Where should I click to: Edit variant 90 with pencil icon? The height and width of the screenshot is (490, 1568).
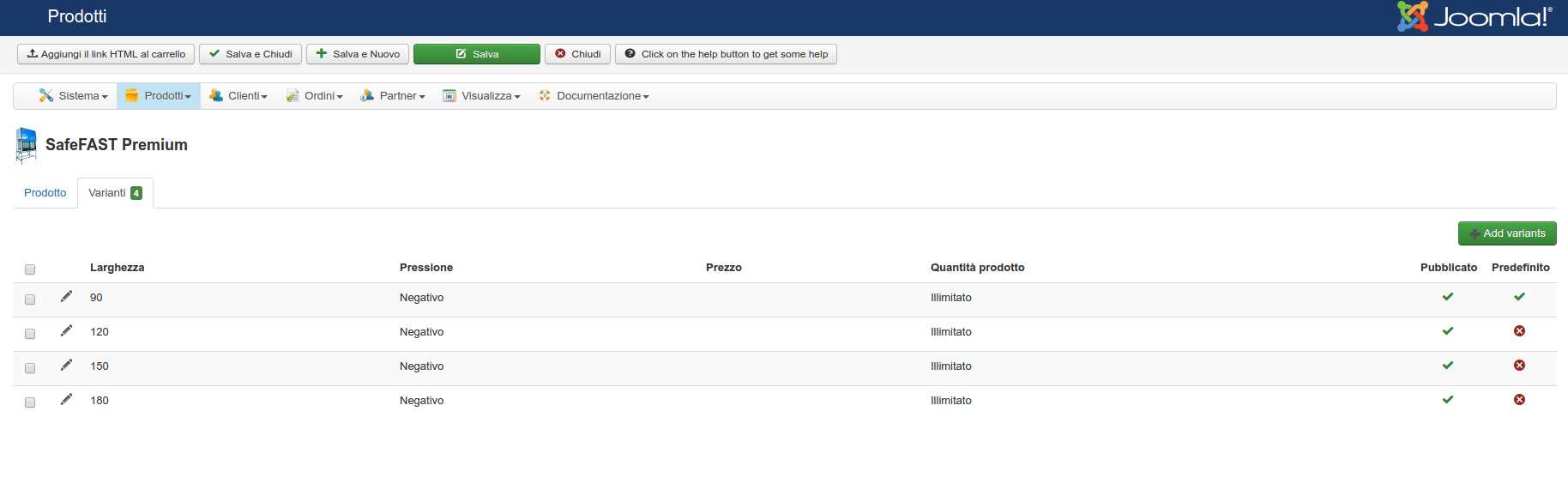tap(66, 297)
